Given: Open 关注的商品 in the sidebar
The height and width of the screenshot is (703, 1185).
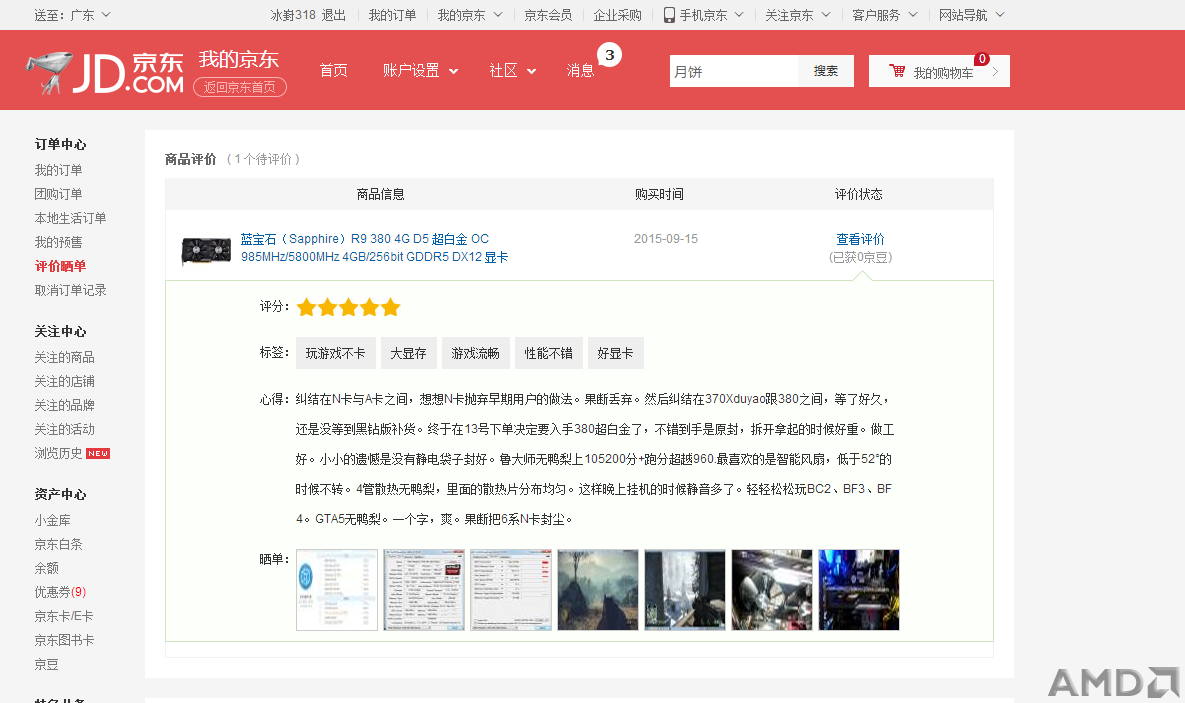Looking at the screenshot, I should point(64,358).
